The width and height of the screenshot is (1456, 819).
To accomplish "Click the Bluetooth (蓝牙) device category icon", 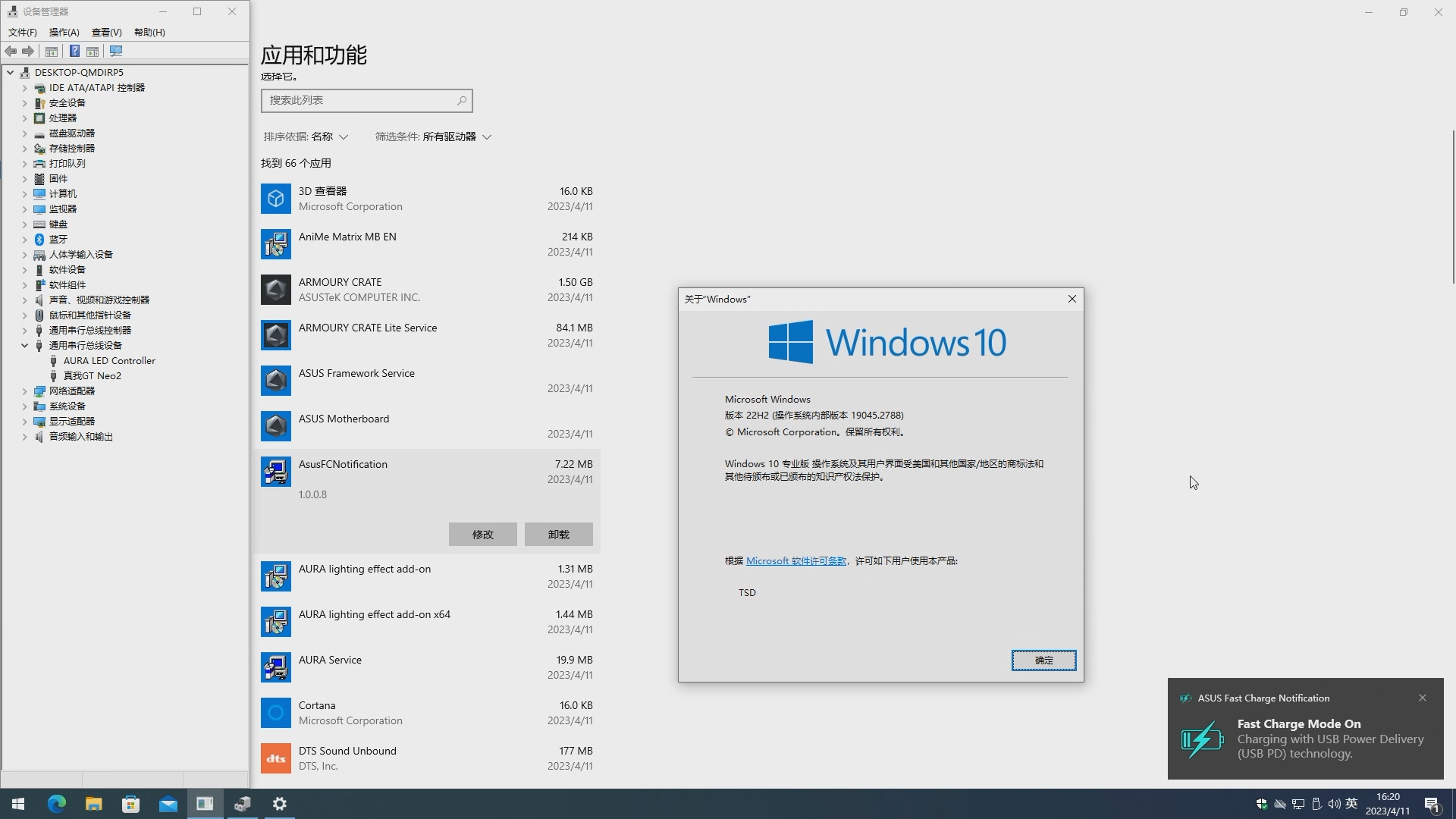I will click(39, 240).
